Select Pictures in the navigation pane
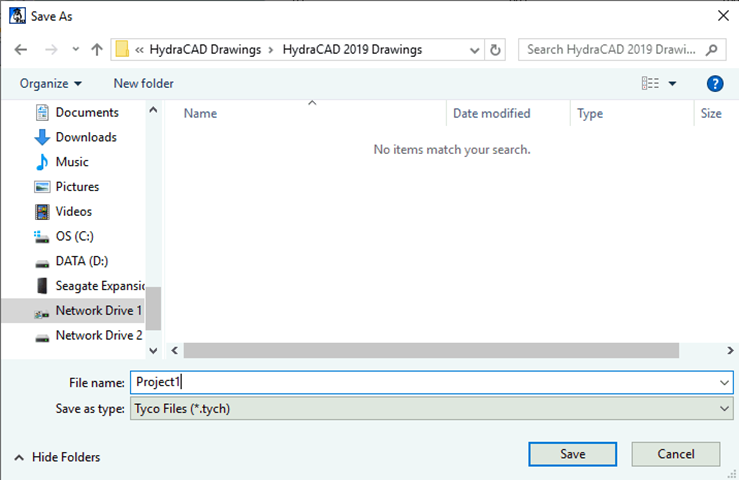Image resolution: width=739 pixels, height=480 pixels. tap(77, 187)
